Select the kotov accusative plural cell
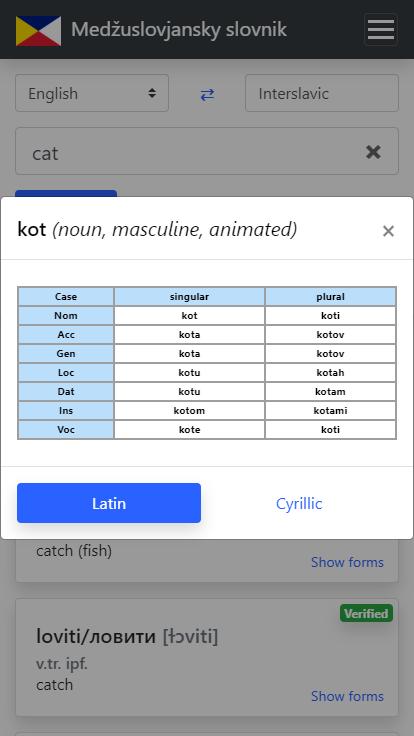Screen dimensions: 414x736 (330, 335)
